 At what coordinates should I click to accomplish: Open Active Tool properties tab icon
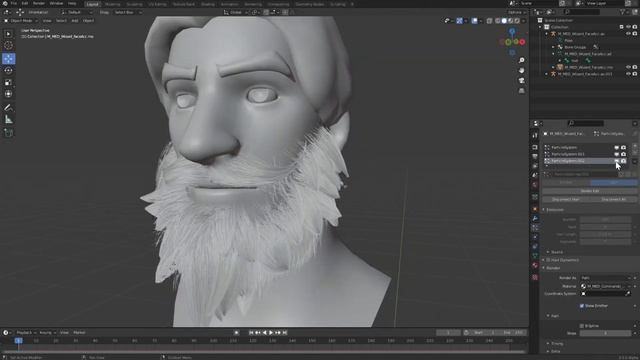535,135
